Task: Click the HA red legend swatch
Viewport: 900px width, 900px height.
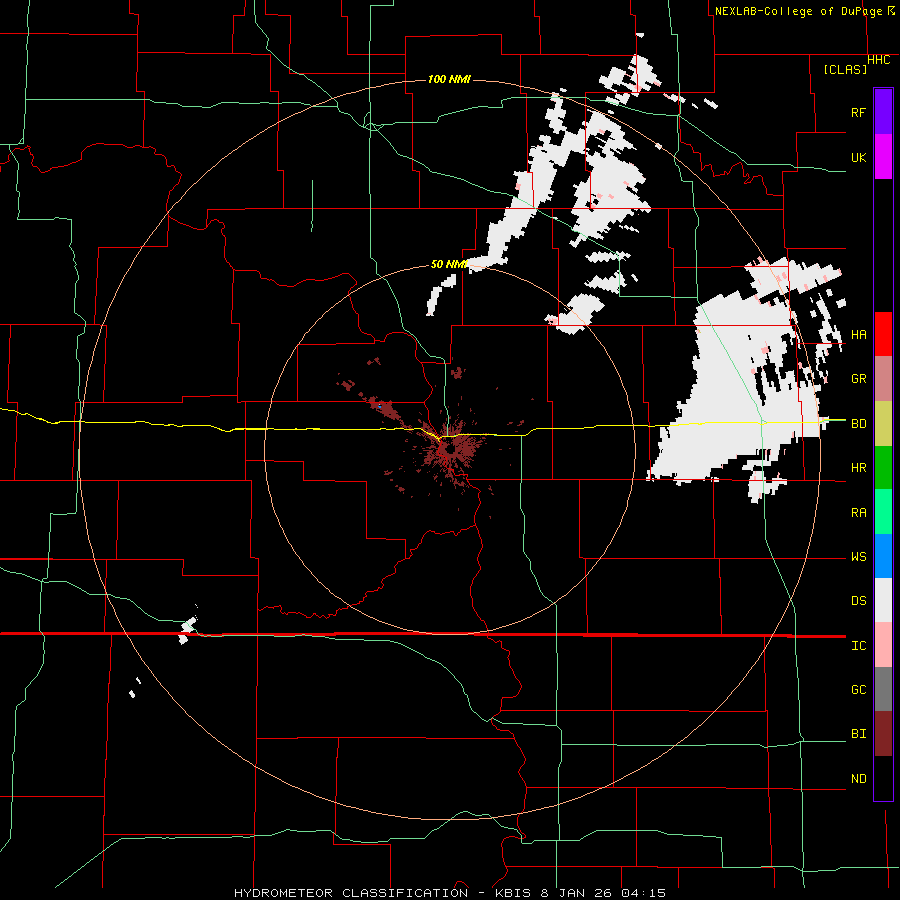Action: point(883,334)
